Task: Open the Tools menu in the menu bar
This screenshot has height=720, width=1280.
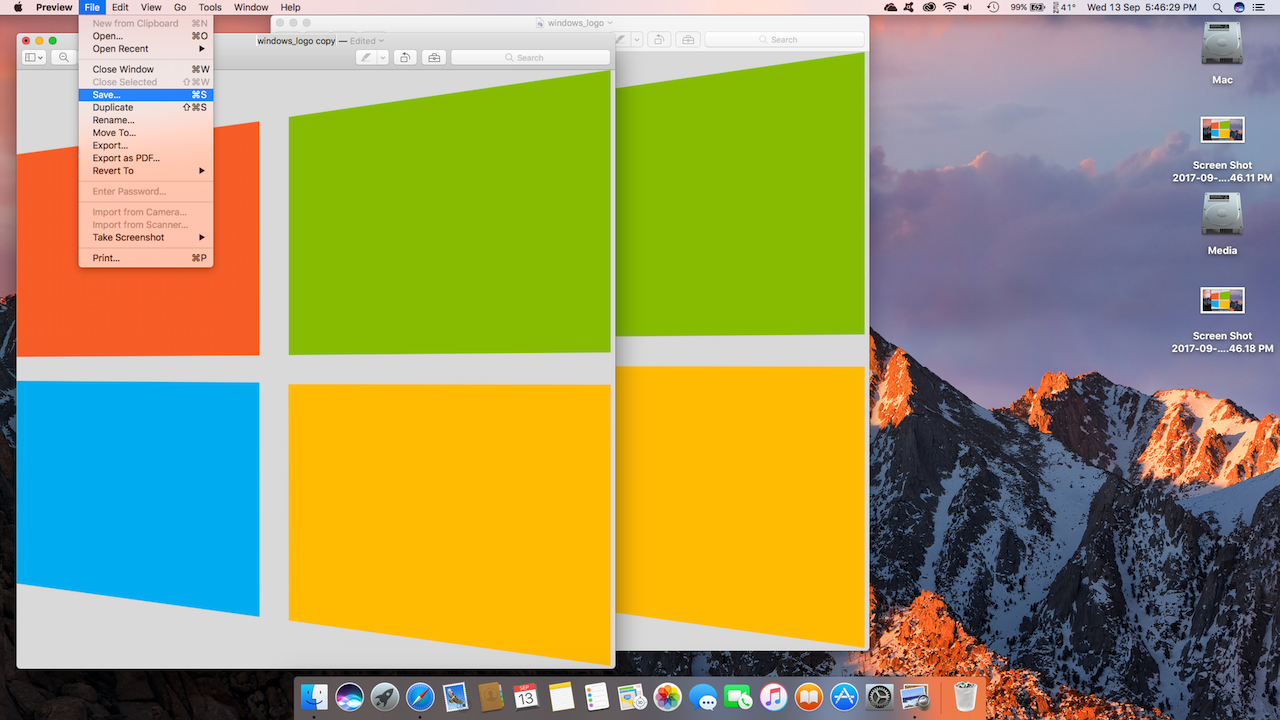Action: 210,7
